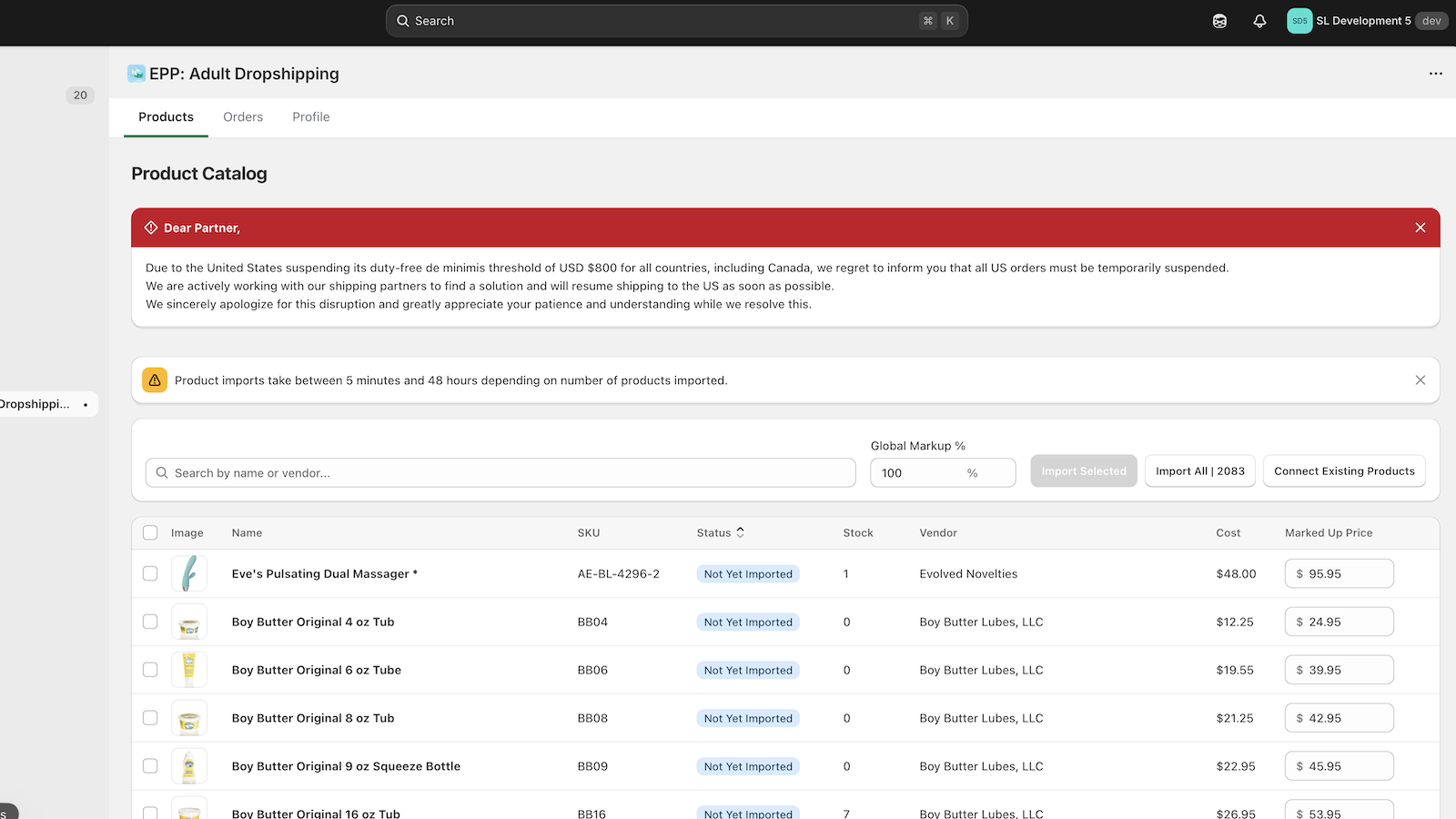This screenshot has width=1456, height=819.
Task: Click Eve's Pulsating Dual Massager product name
Action: 324,574
